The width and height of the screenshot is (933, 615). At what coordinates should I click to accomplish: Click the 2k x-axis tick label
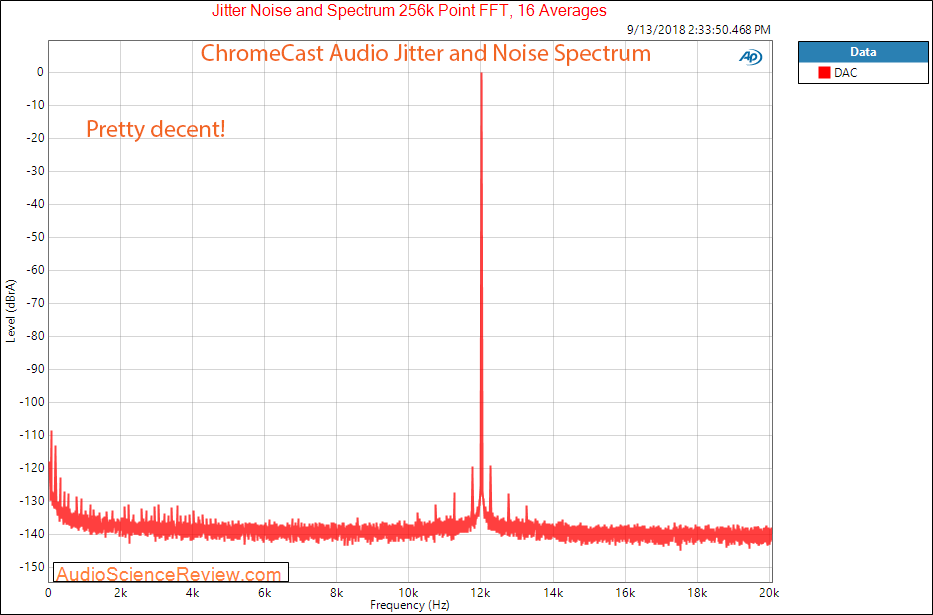pyautogui.click(x=121, y=593)
